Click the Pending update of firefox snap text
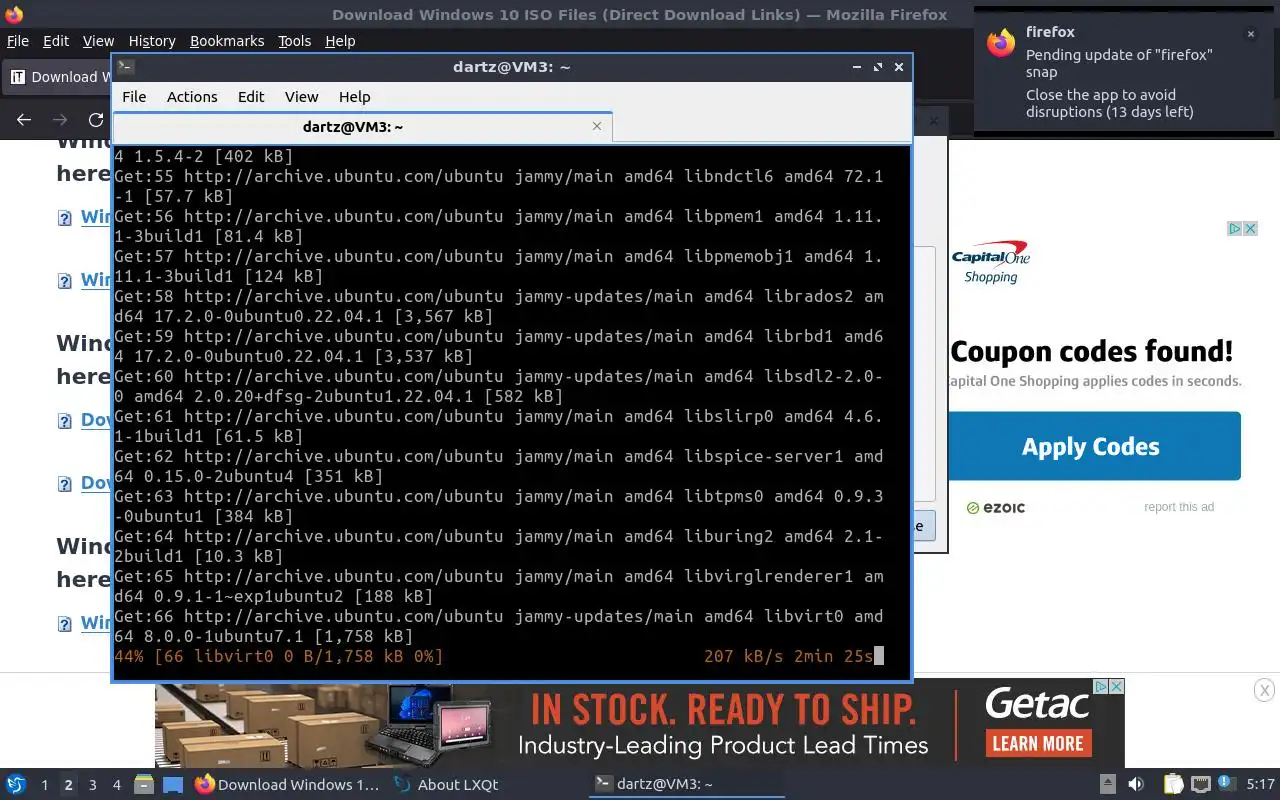Screen dimensions: 1280x800 [1119, 63]
